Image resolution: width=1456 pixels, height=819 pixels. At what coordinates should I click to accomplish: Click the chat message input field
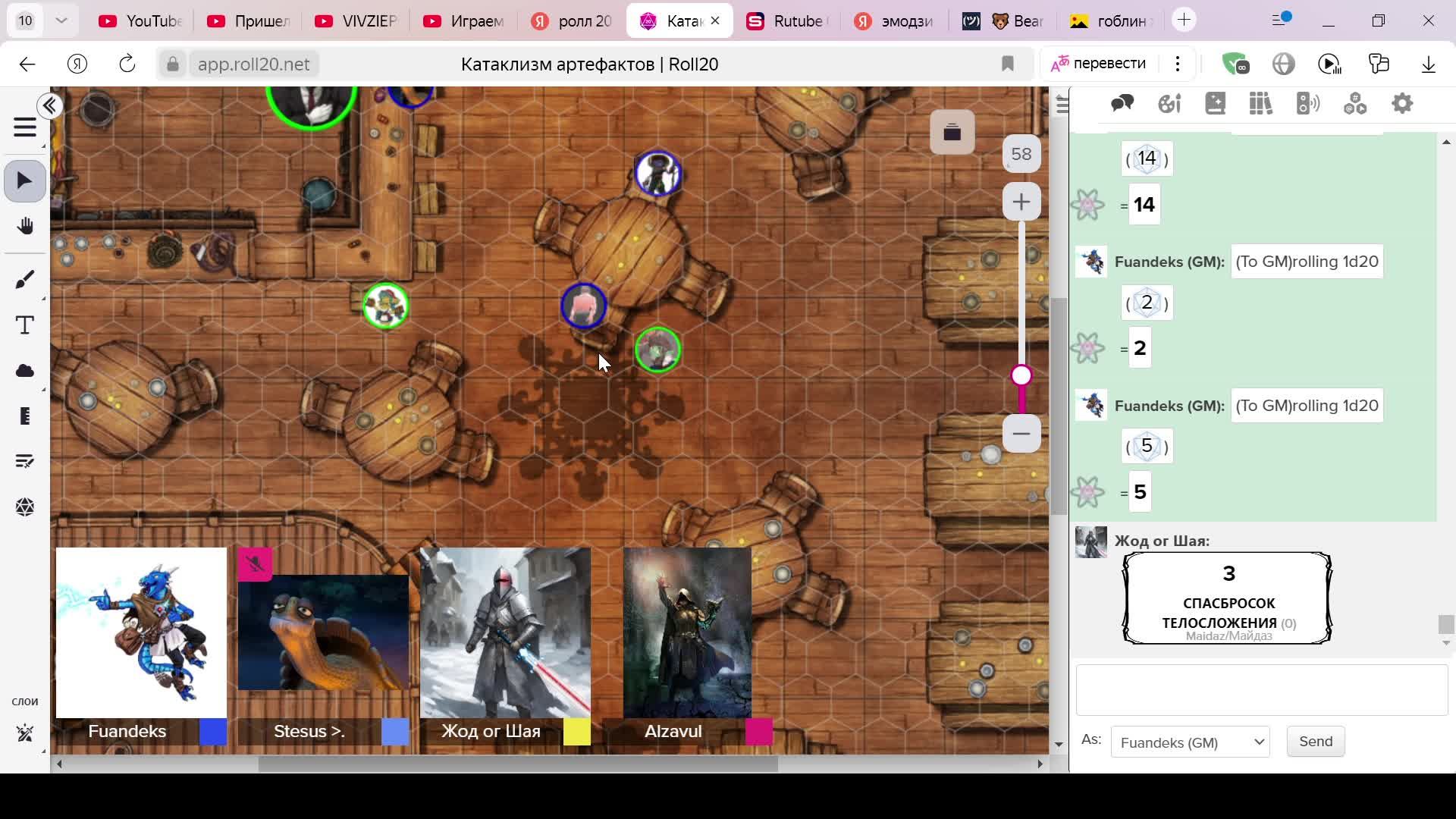pyautogui.click(x=1261, y=690)
